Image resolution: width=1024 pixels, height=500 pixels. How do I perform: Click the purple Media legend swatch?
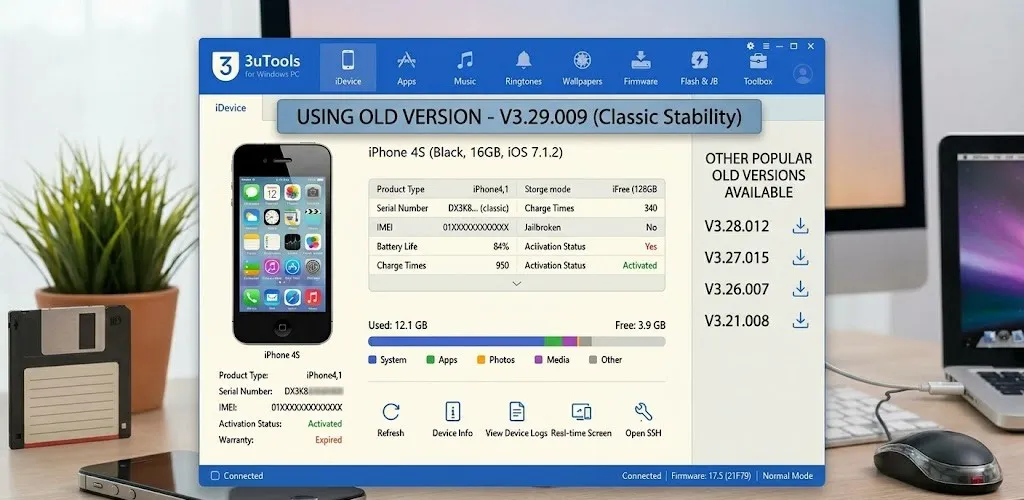[539, 360]
